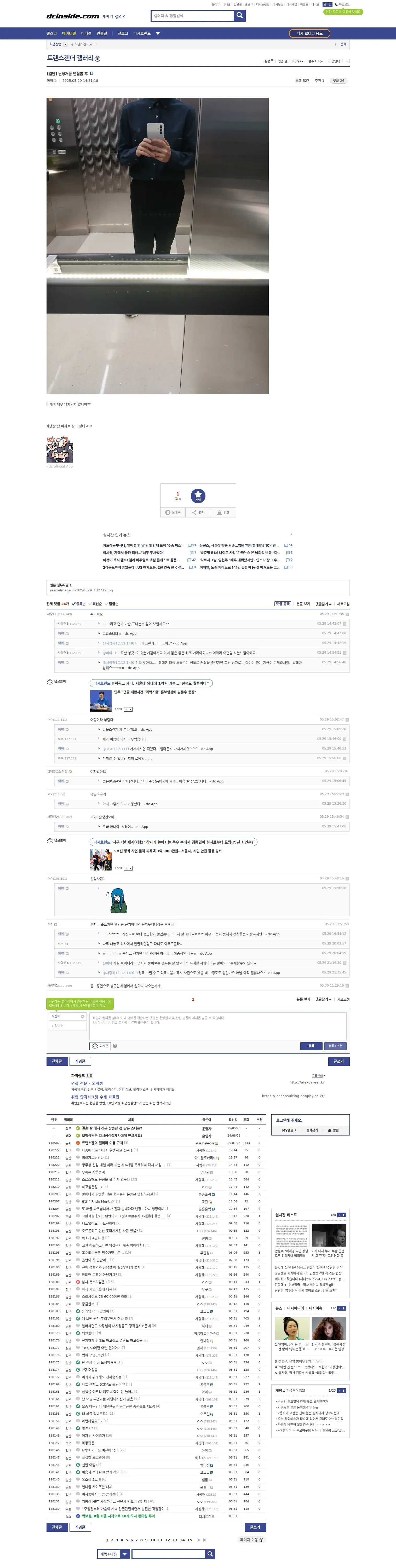Open 연관 갤러리(0/9) dropdown

click(x=291, y=61)
